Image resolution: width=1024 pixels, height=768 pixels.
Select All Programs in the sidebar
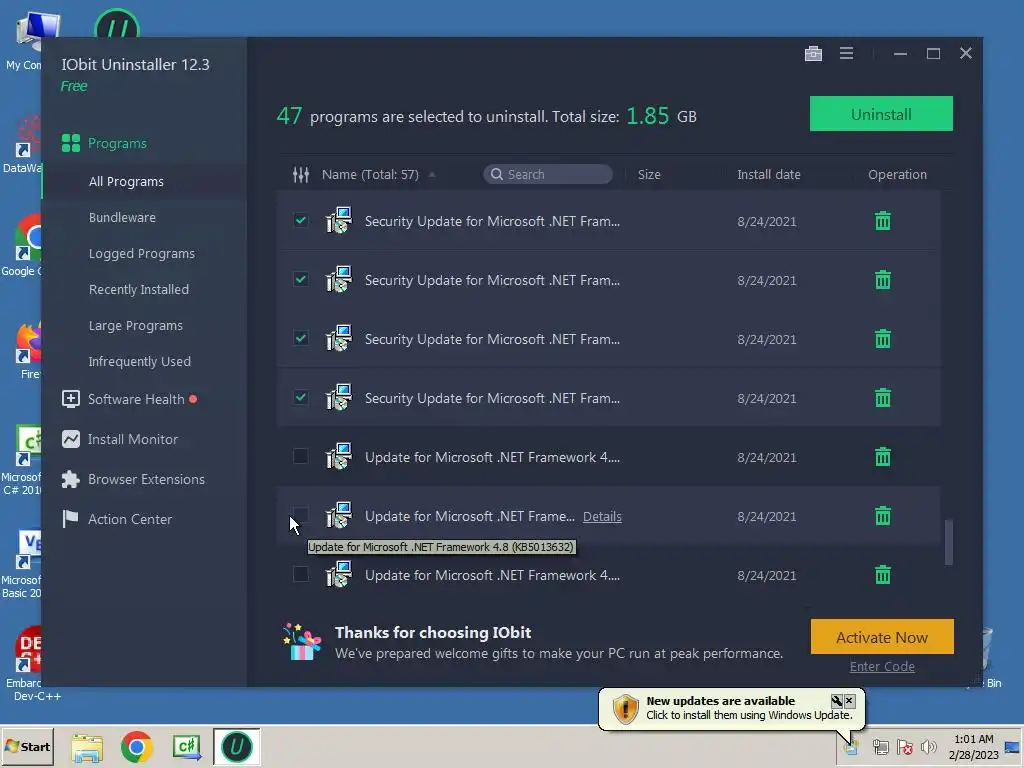pyautogui.click(x=126, y=182)
